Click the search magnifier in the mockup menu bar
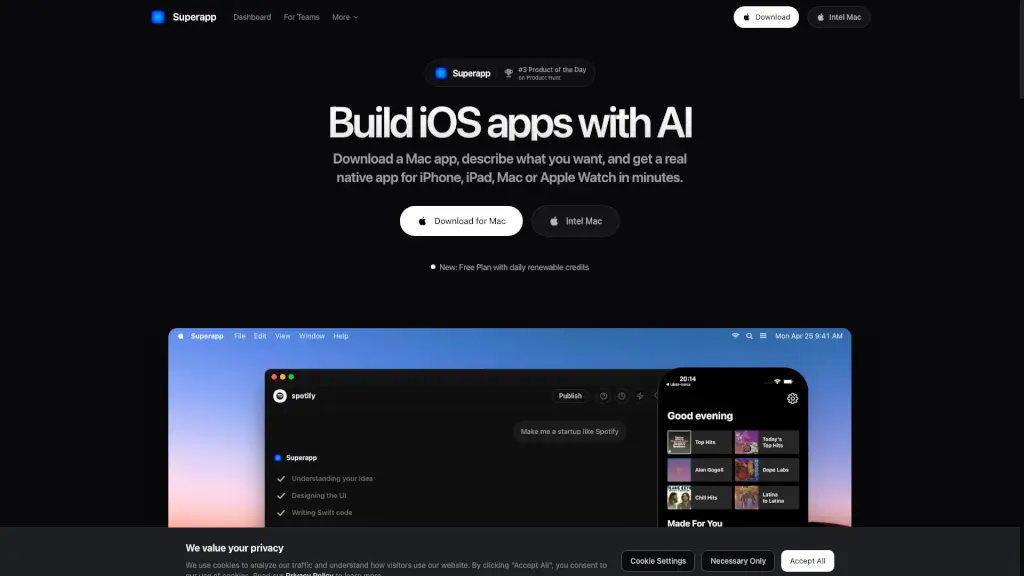 [749, 336]
